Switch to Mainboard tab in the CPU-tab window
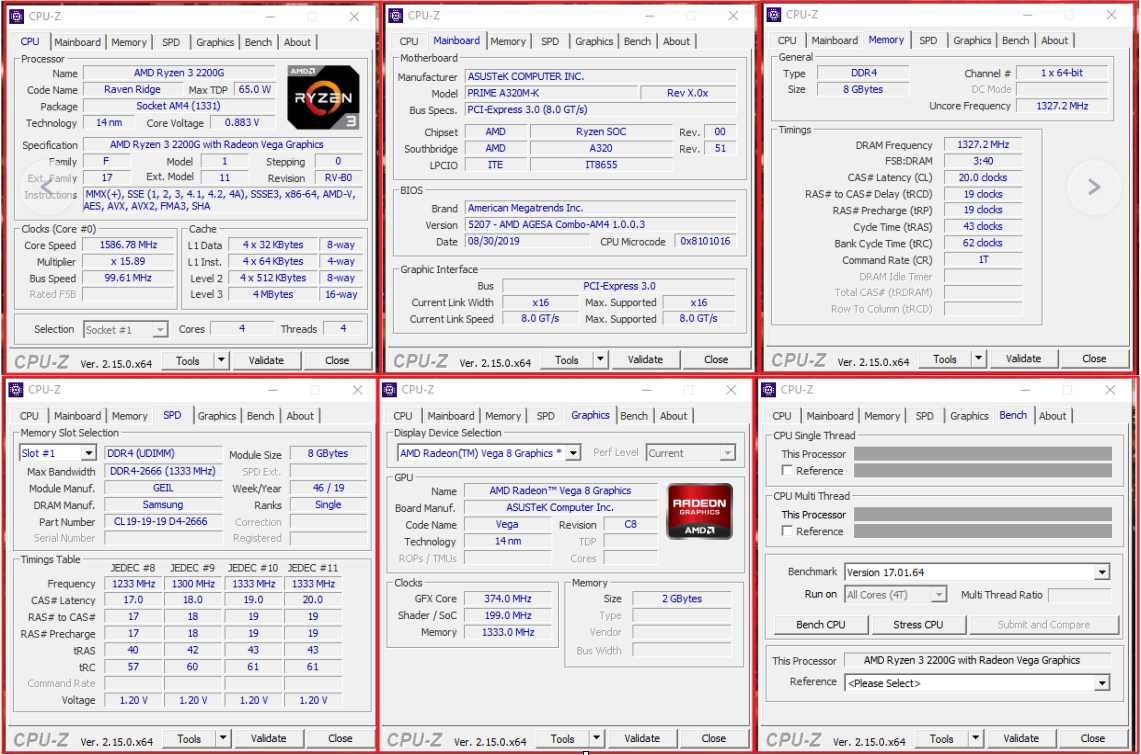 pyautogui.click(x=77, y=42)
